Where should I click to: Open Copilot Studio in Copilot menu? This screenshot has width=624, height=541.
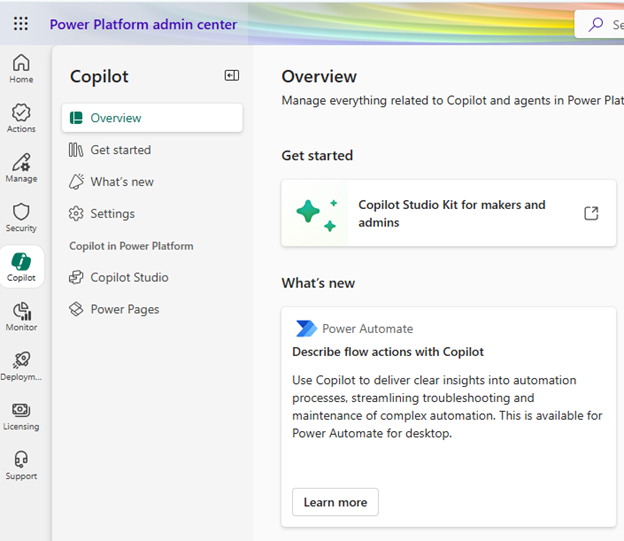point(152,277)
